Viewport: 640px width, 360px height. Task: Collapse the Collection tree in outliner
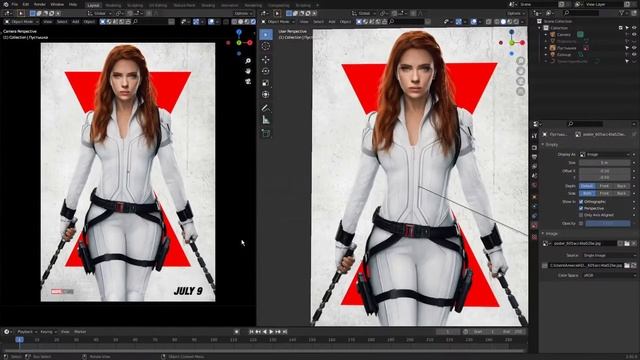tap(540, 28)
